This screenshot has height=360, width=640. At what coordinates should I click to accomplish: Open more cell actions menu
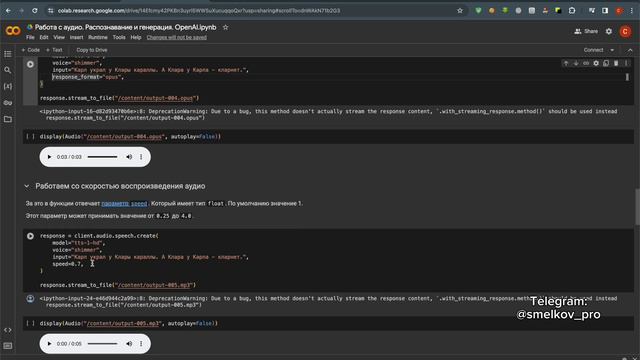point(626,63)
